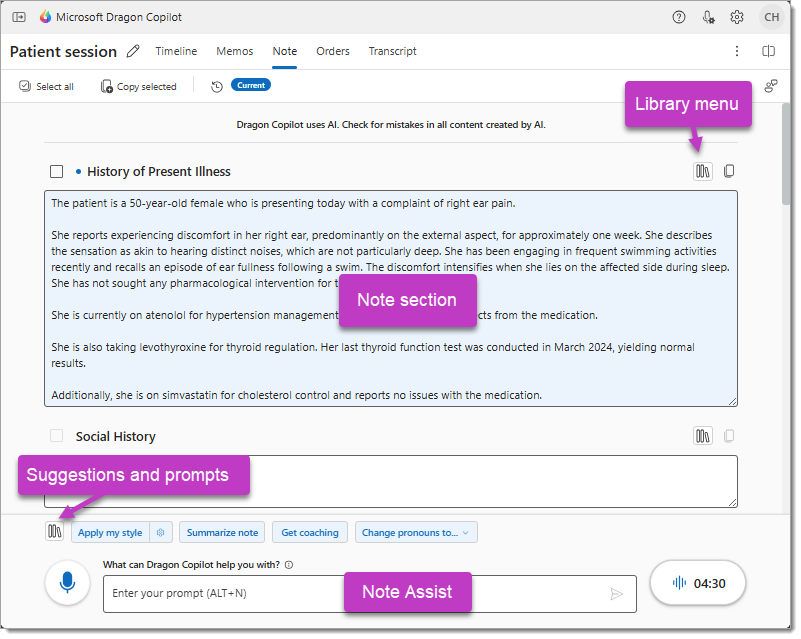Switch to the Transcript tab

point(392,51)
